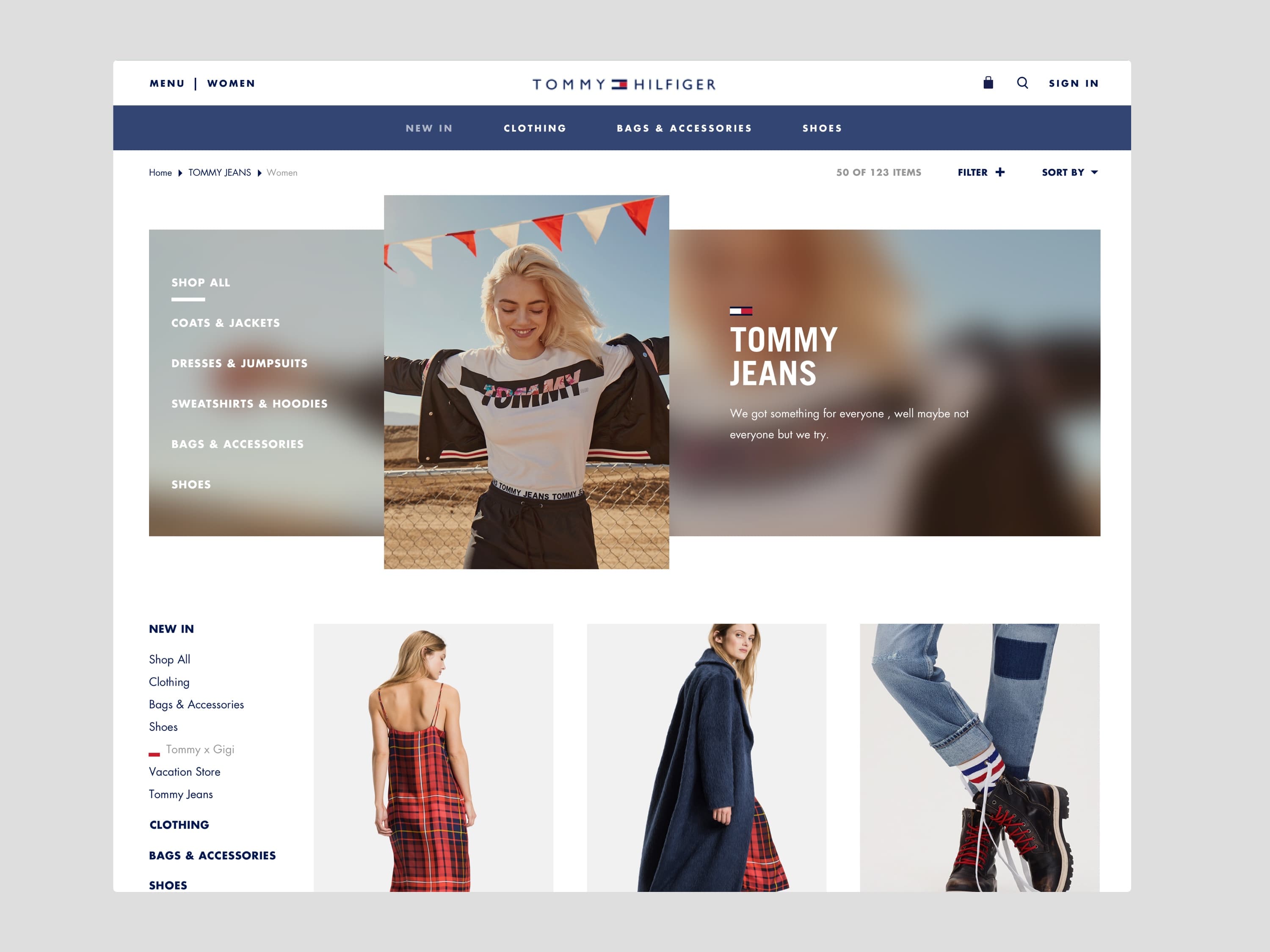Expand BAGS & ACCESSORIES sidebar section
1270x952 pixels.
pos(213,856)
